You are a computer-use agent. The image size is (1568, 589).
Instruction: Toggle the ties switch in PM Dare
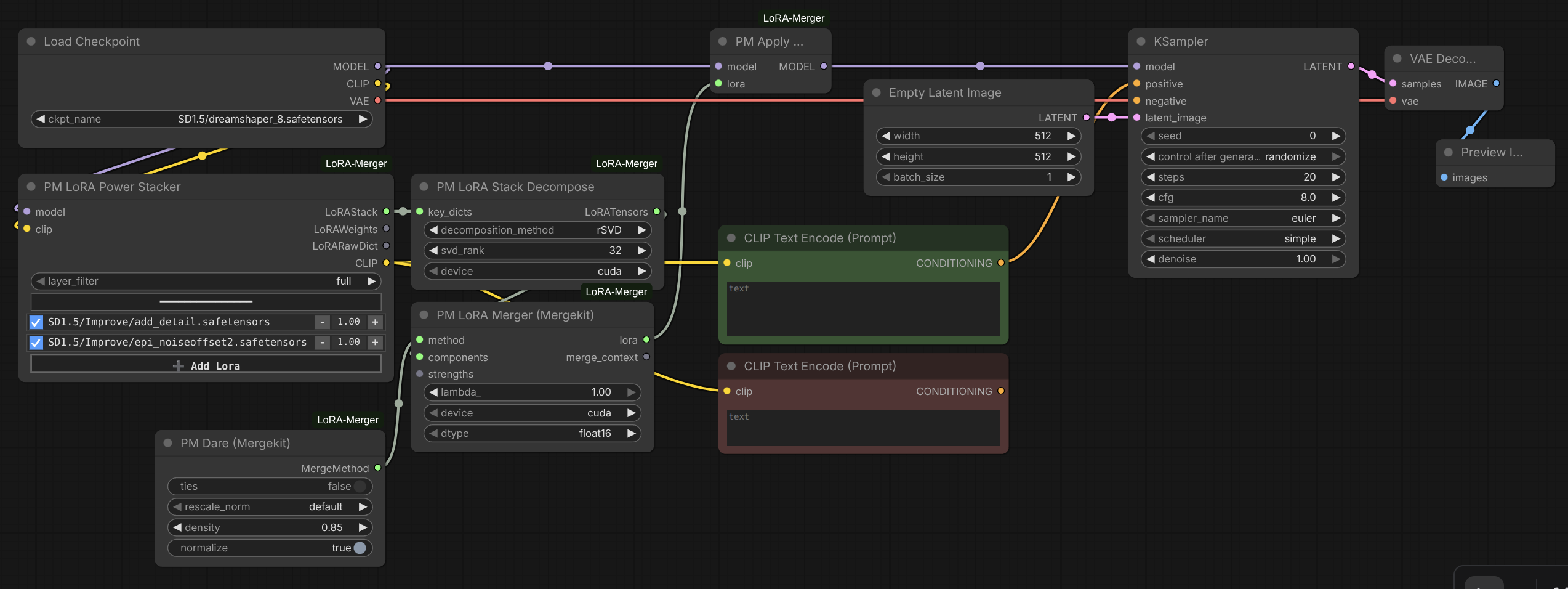point(360,486)
